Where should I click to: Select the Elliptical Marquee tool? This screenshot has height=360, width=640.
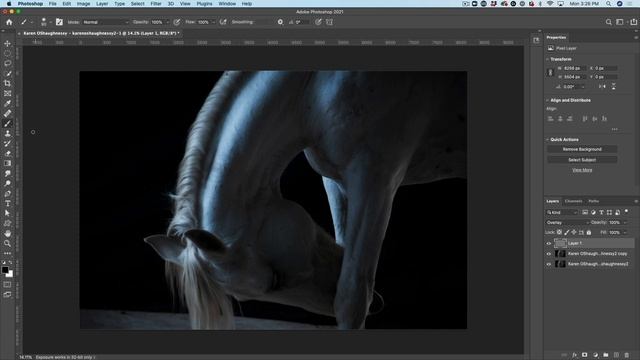(x=7, y=53)
